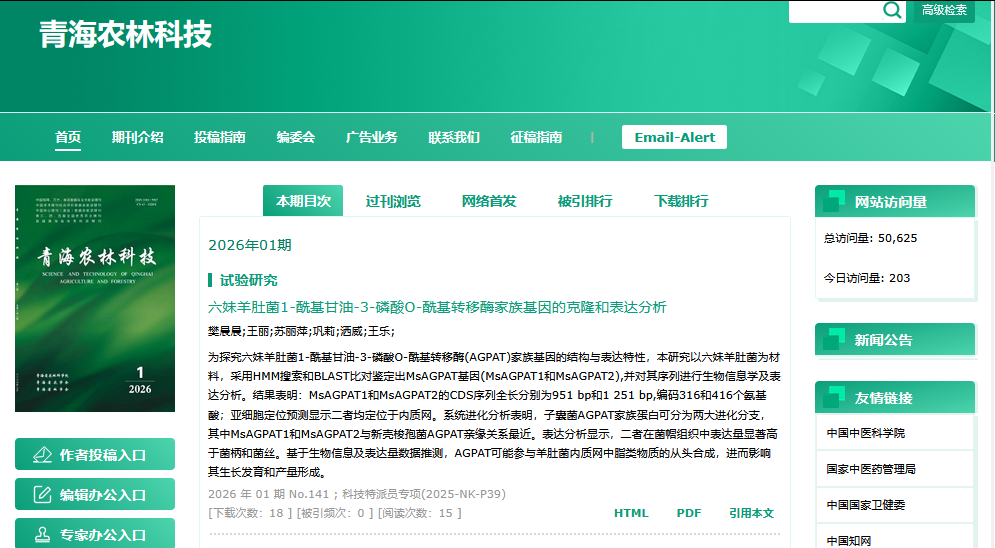995x548 pixels.
Task: Click the 青海农林科技 site title
Action: coord(125,34)
